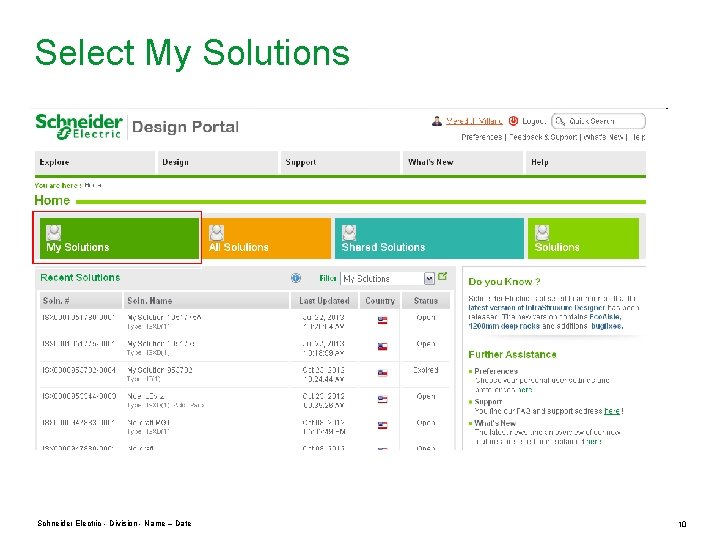
Task: Click the Schneider Electric logo
Action: 79,126
